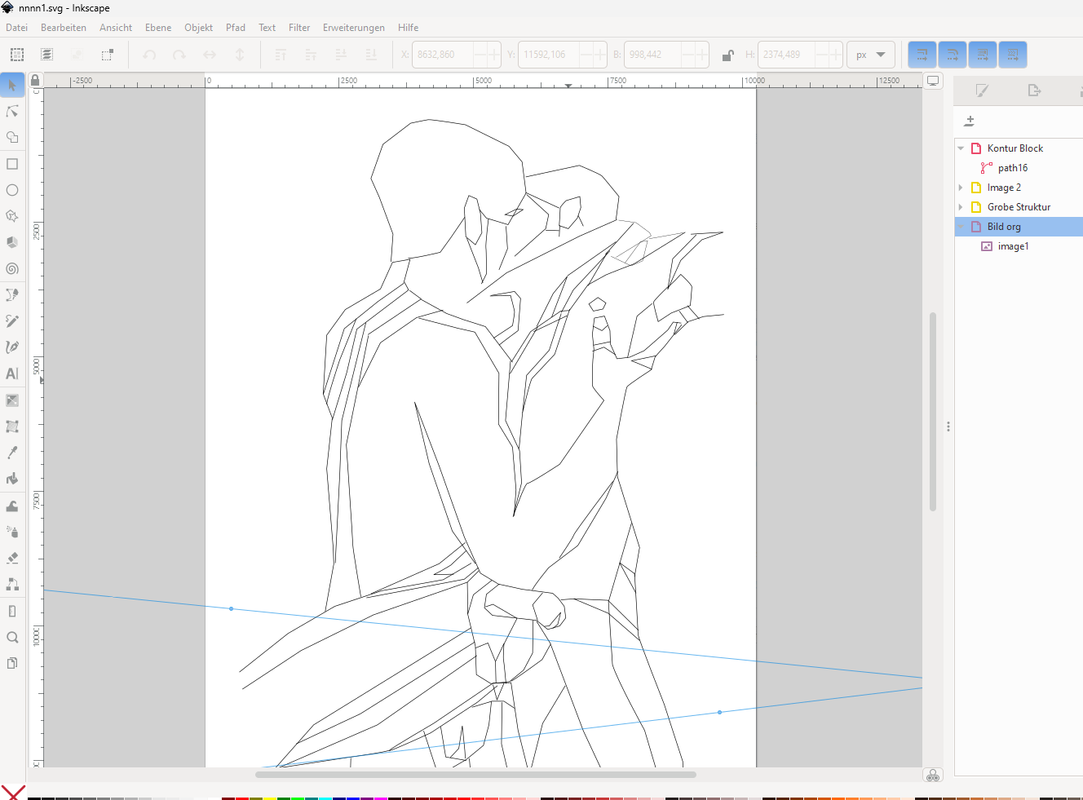
Task: Select the Ellipse tool
Action: (12, 190)
